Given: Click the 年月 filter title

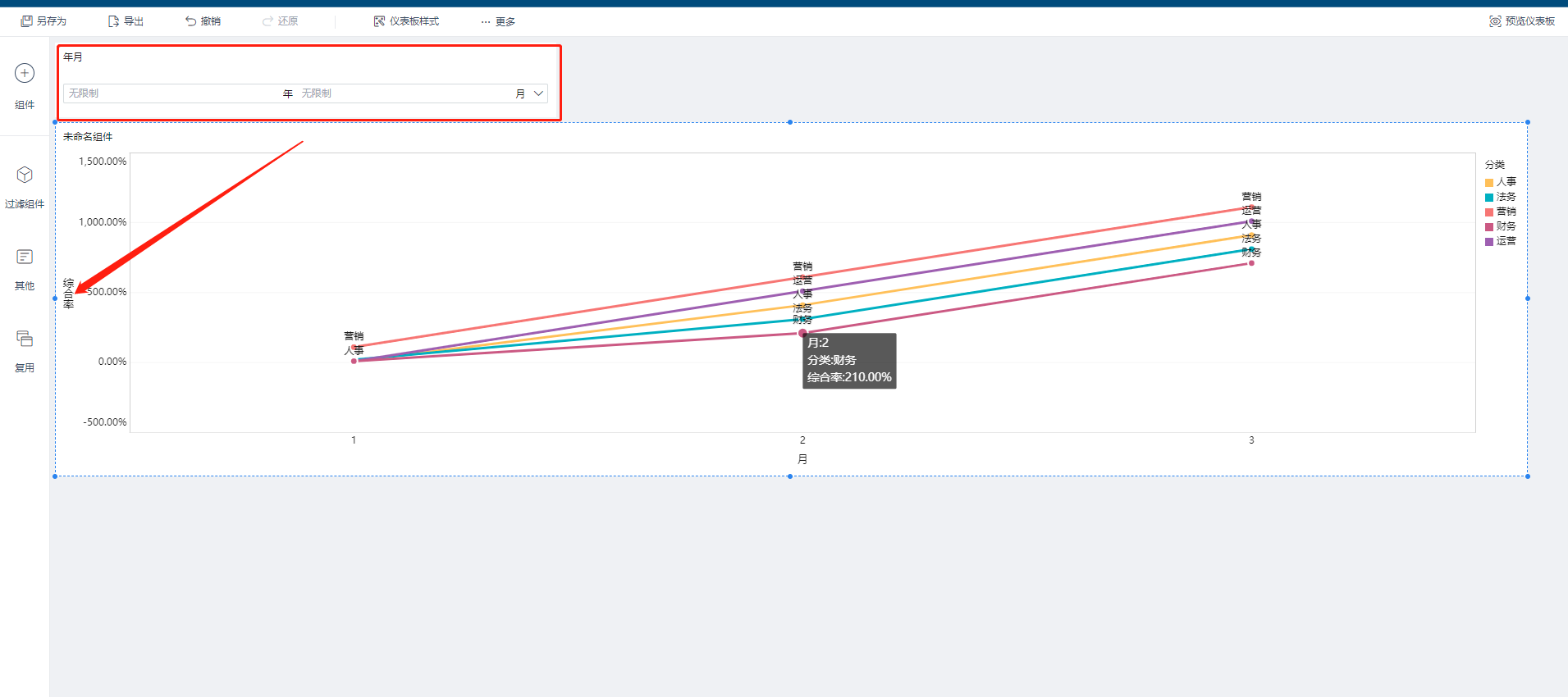Looking at the screenshot, I should click(73, 57).
